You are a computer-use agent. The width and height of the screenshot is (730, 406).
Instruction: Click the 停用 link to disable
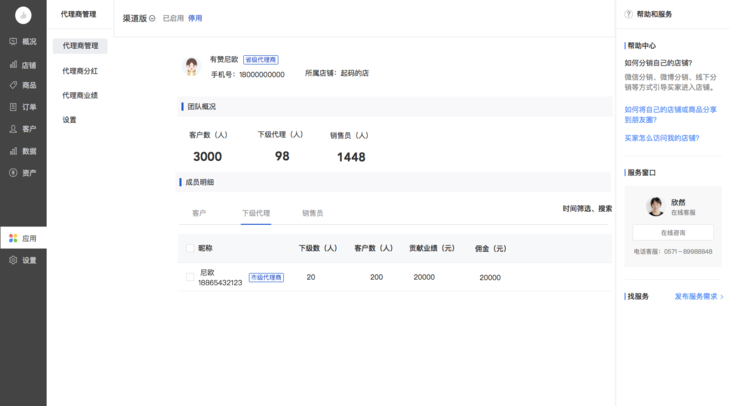pyautogui.click(x=195, y=18)
